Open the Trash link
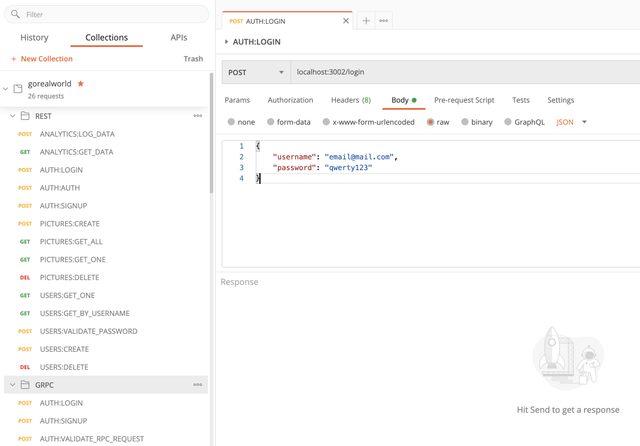The image size is (640, 446). coord(193,59)
